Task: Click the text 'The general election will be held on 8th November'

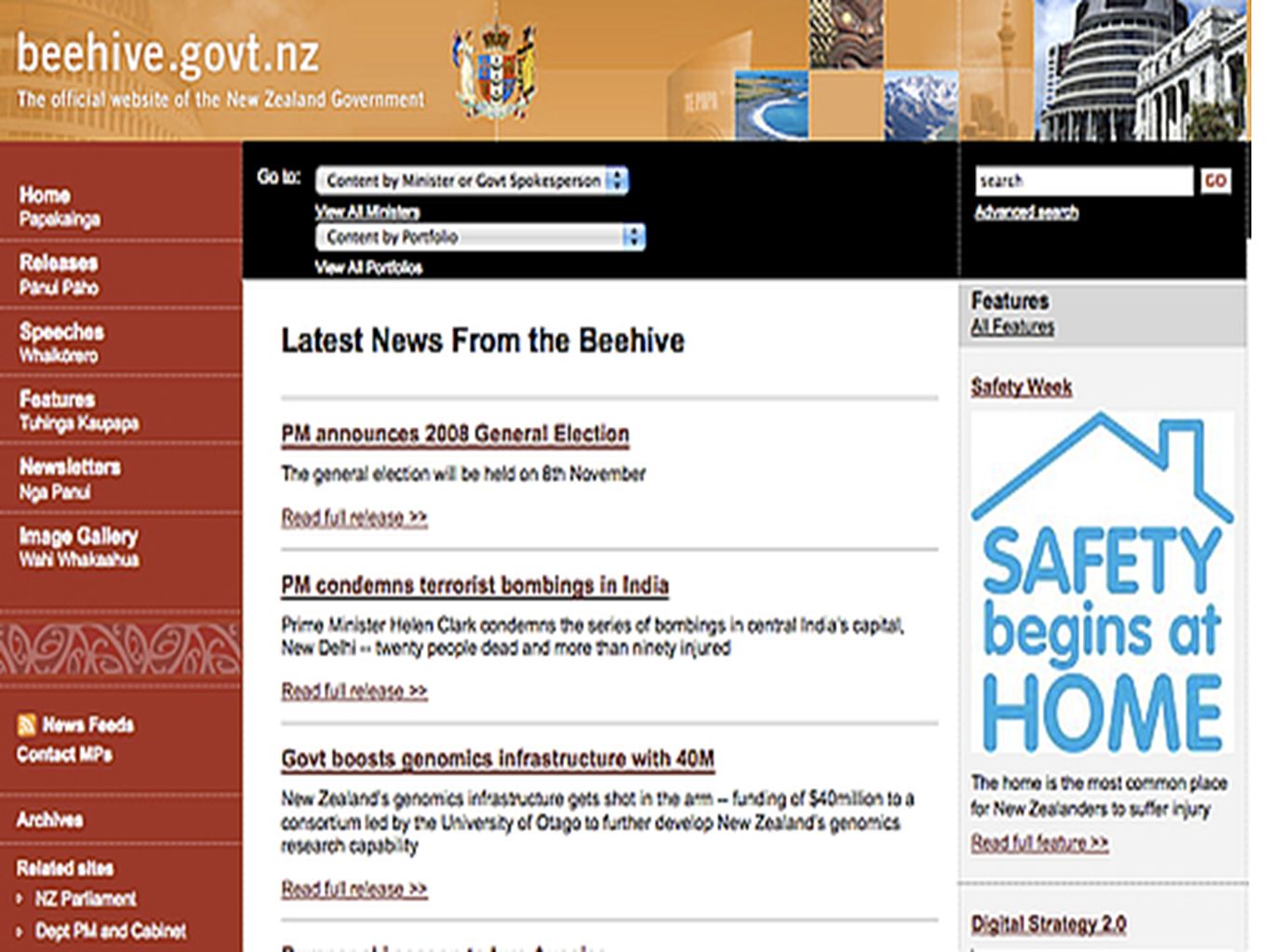Action: (x=463, y=475)
